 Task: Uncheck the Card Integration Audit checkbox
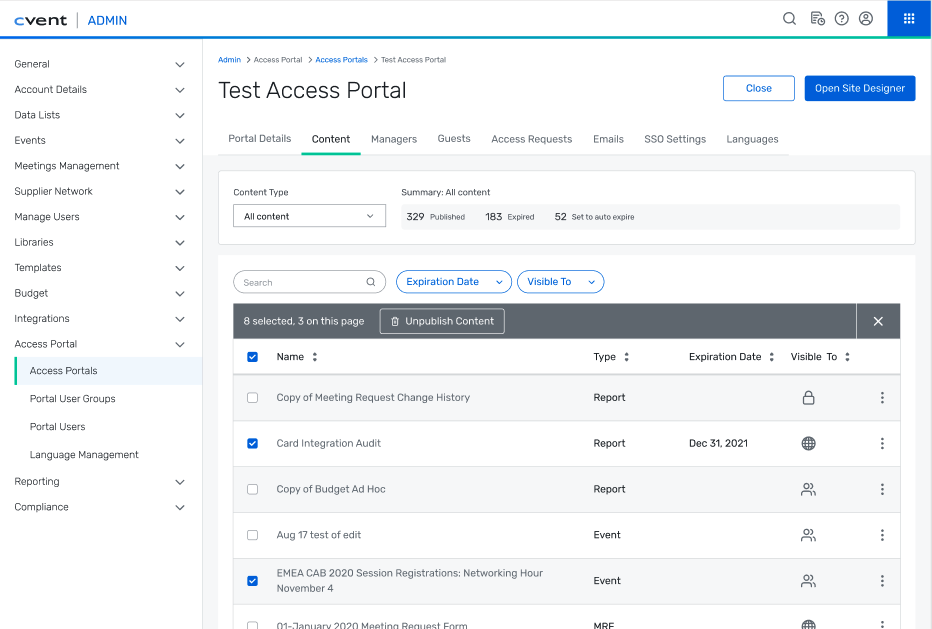pos(252,443)
